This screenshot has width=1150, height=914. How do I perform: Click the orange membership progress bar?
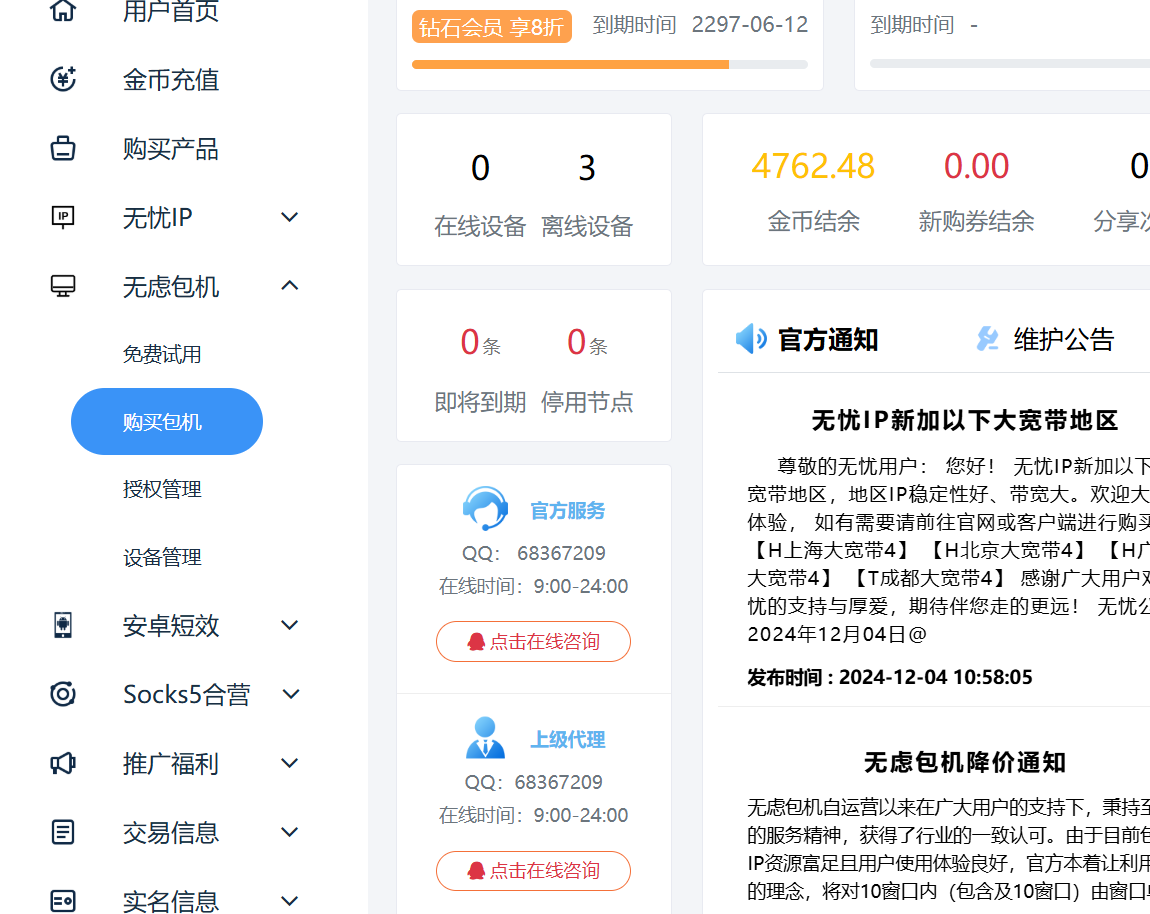[x=570, y=65]
